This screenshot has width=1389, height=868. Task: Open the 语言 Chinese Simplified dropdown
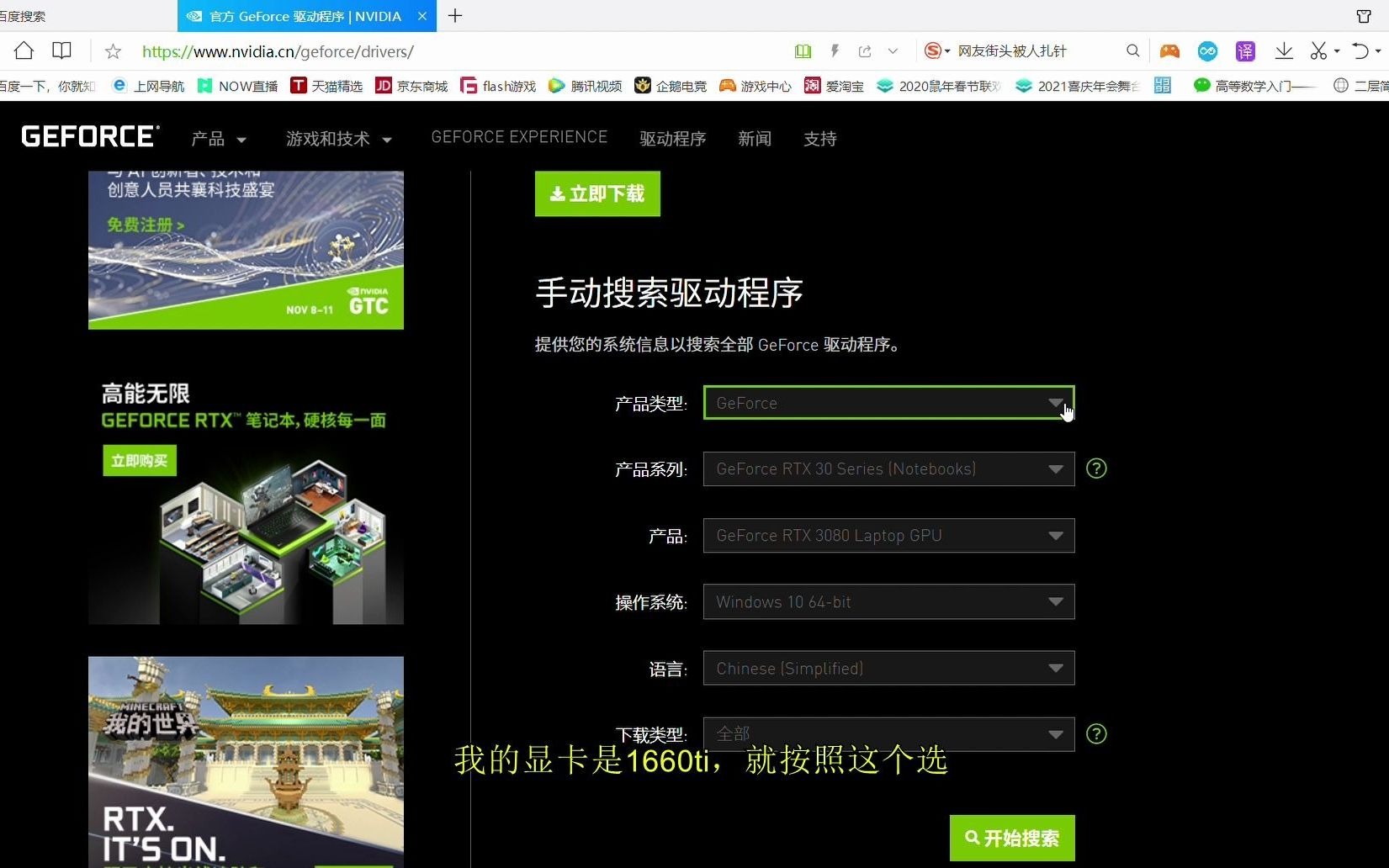pyautogui.click(x=888, y=668)
